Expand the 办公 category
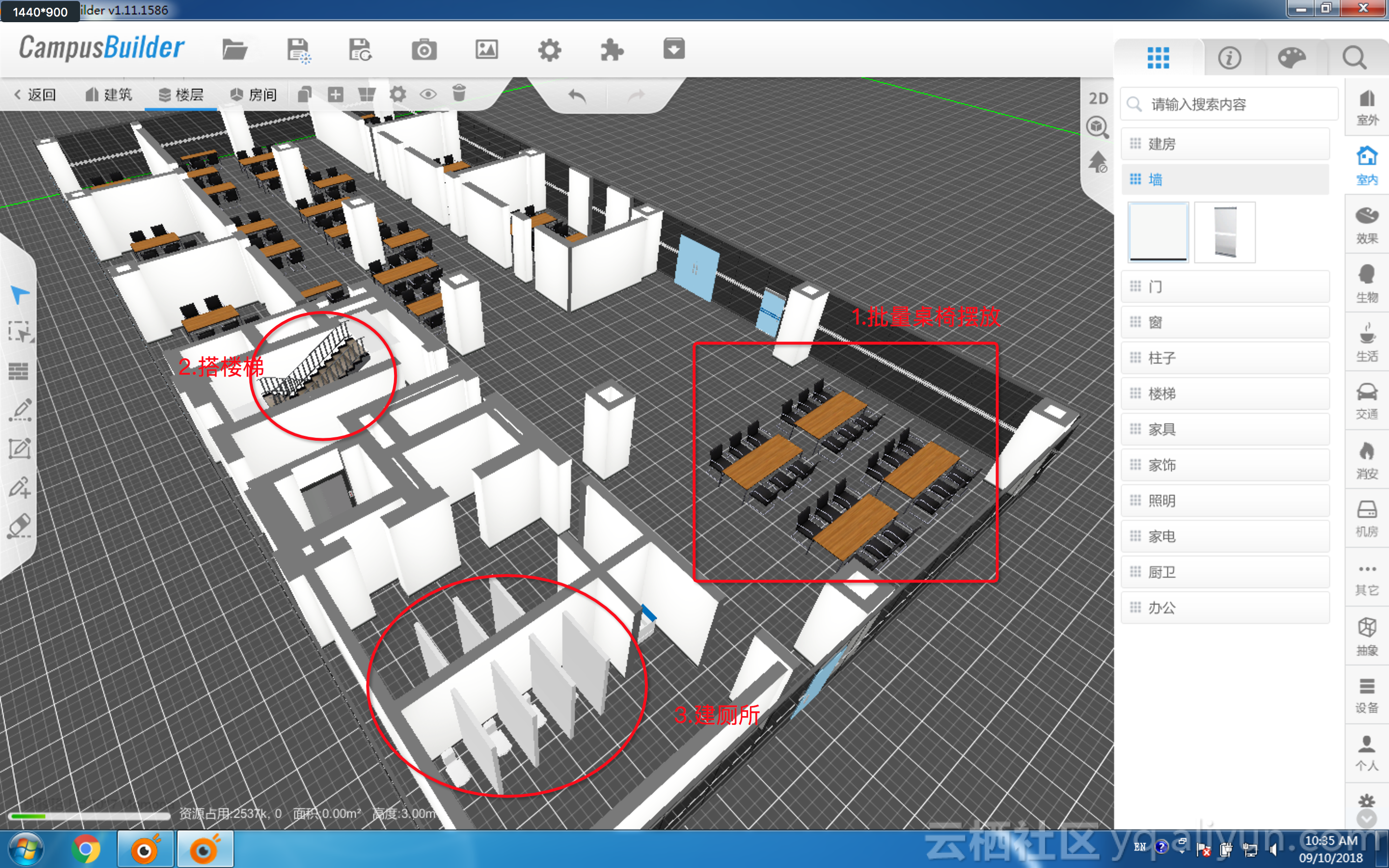This screenshot has height=868, width=1389. [x=1225, y=608]
